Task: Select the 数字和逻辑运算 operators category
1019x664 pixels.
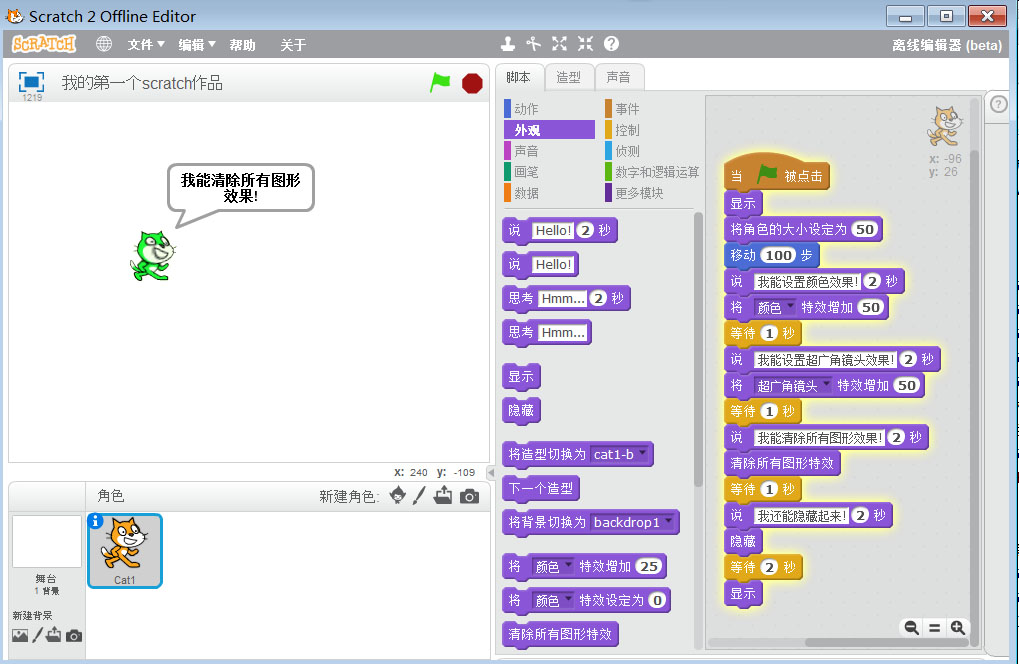Action: pyautogui.click(x=652, y=172)
